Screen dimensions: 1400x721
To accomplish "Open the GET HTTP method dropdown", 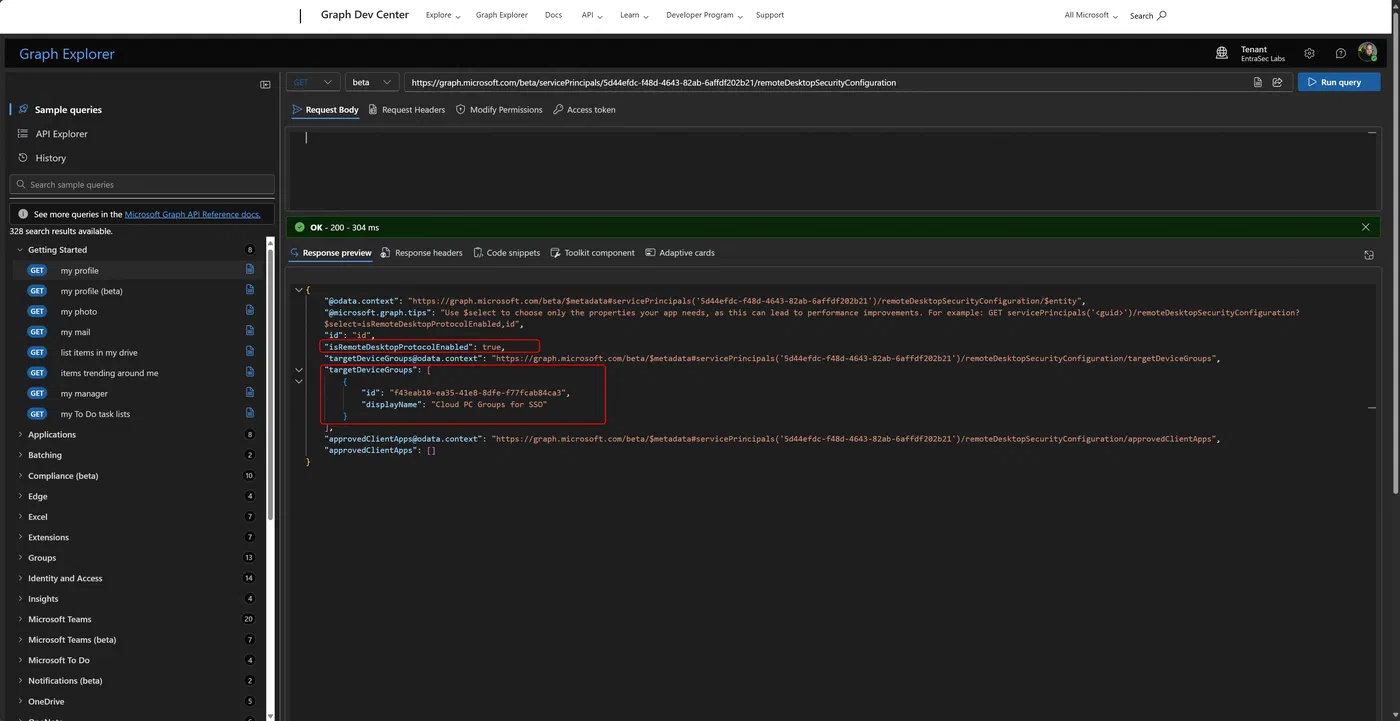I will [313, 82].
